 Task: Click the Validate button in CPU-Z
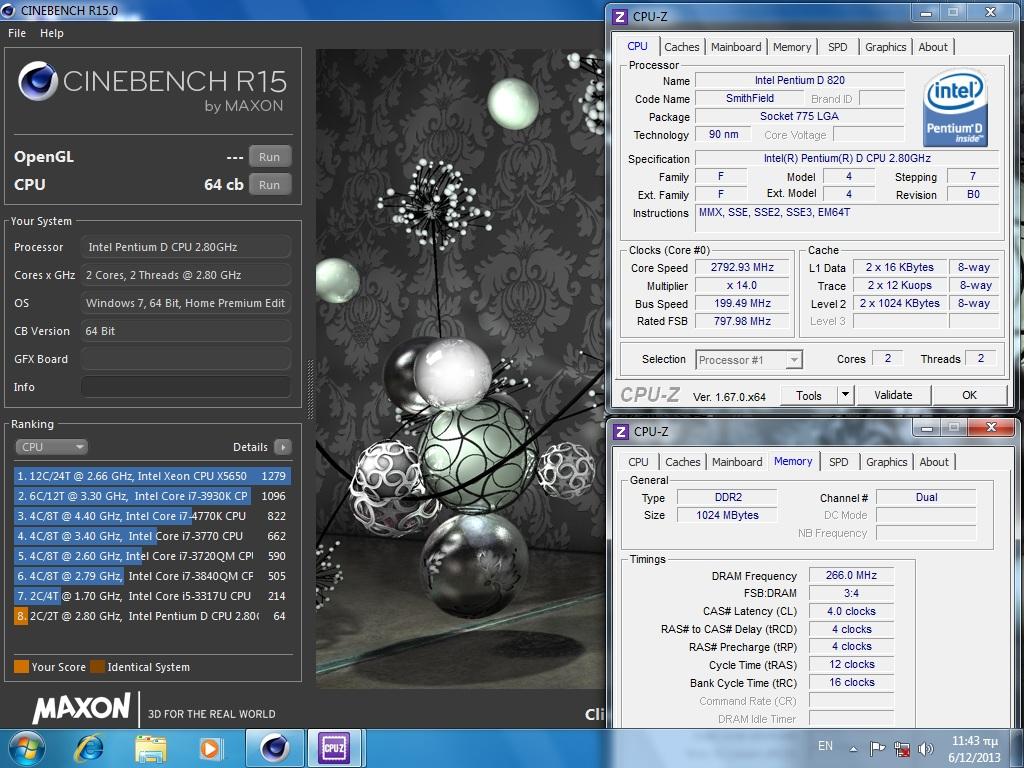[893, 395]
